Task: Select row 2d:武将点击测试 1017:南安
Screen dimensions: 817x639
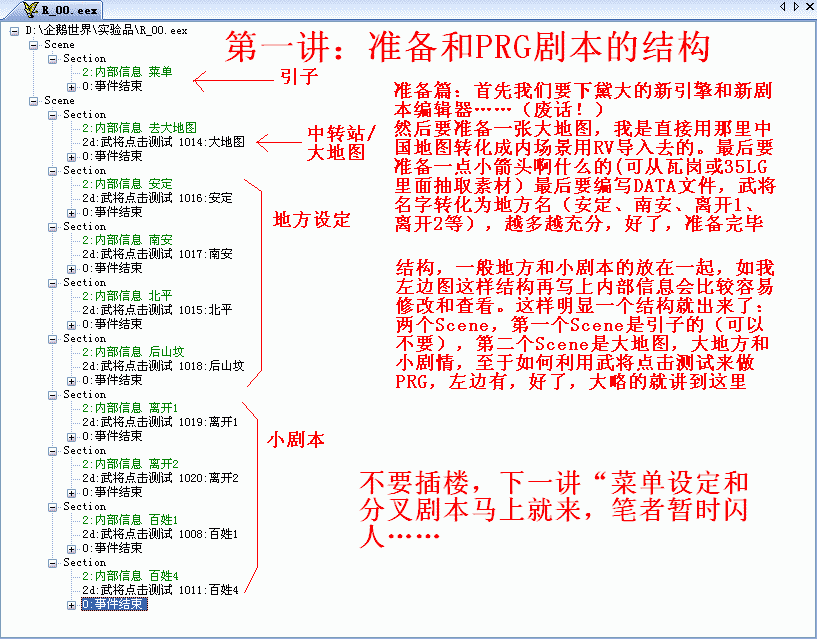Action: point(157,254)
